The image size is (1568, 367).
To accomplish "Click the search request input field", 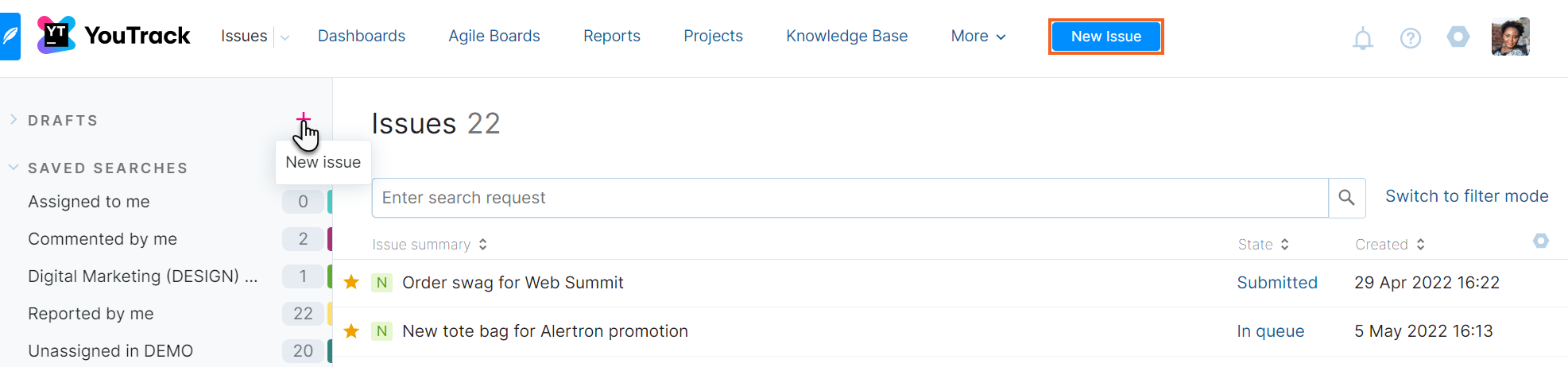I will tap(850, 198).
